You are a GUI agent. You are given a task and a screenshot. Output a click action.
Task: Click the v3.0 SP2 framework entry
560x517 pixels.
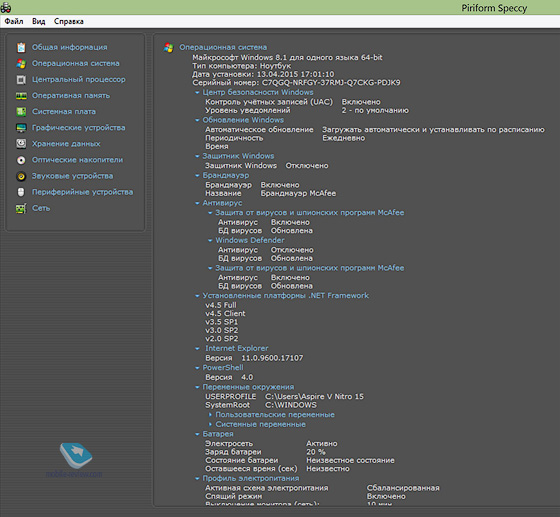[x=221, y=331]
